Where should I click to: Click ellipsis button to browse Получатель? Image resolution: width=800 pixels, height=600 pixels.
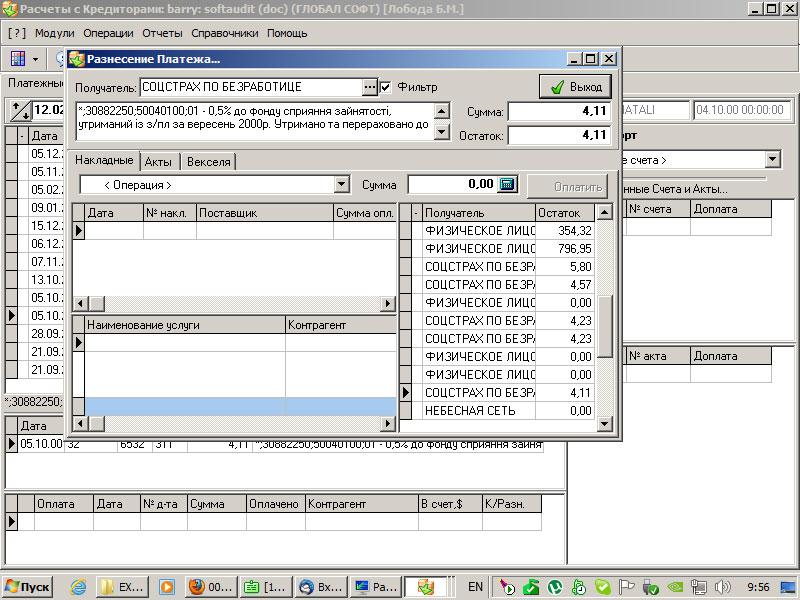pyautogui.click(x=369, y=87)
